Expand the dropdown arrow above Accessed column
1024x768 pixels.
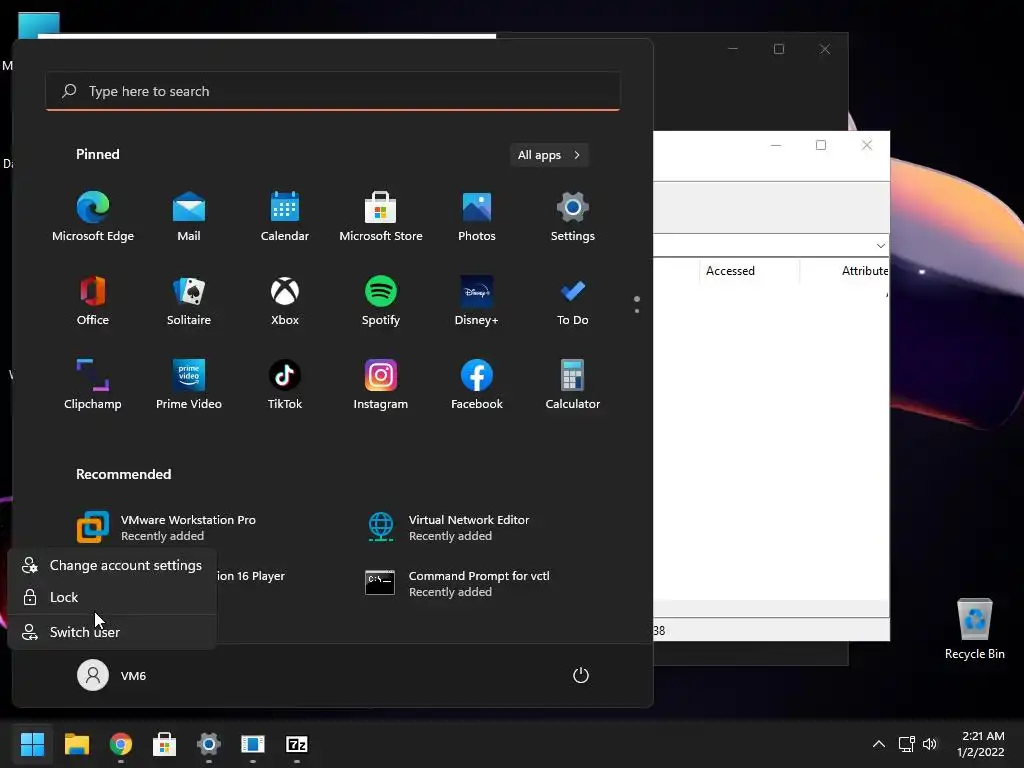(x=880, y=246)
